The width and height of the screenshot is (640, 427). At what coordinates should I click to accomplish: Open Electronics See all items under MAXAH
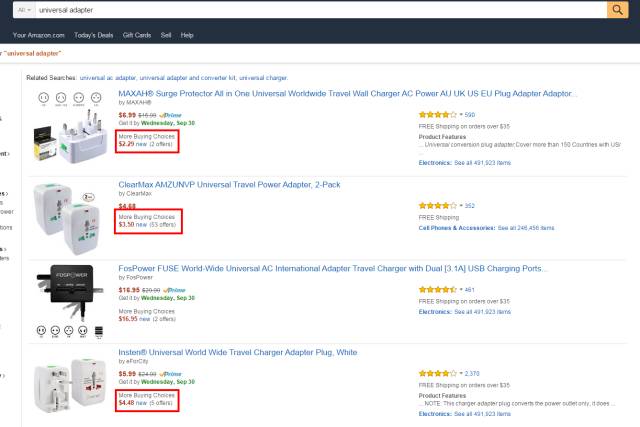[x=464, y=163]
